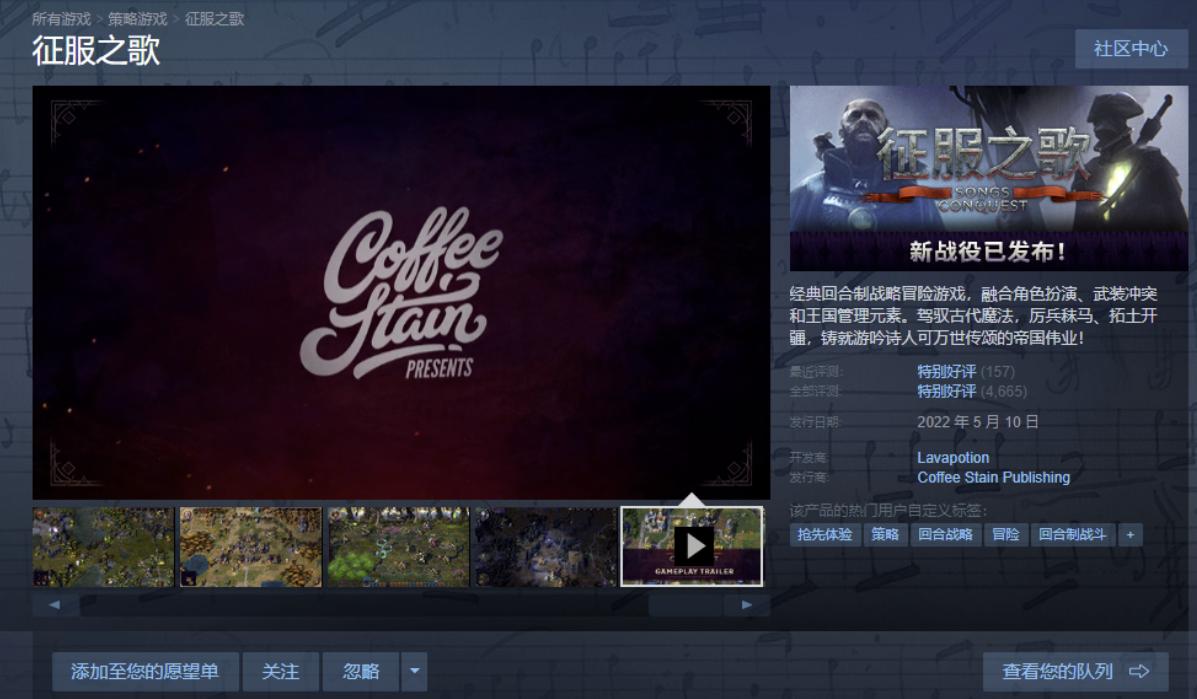Click the 忽略 ignore button
Image resolution: width=1197 pixels, height=699 pixels.
click(361, 672)
